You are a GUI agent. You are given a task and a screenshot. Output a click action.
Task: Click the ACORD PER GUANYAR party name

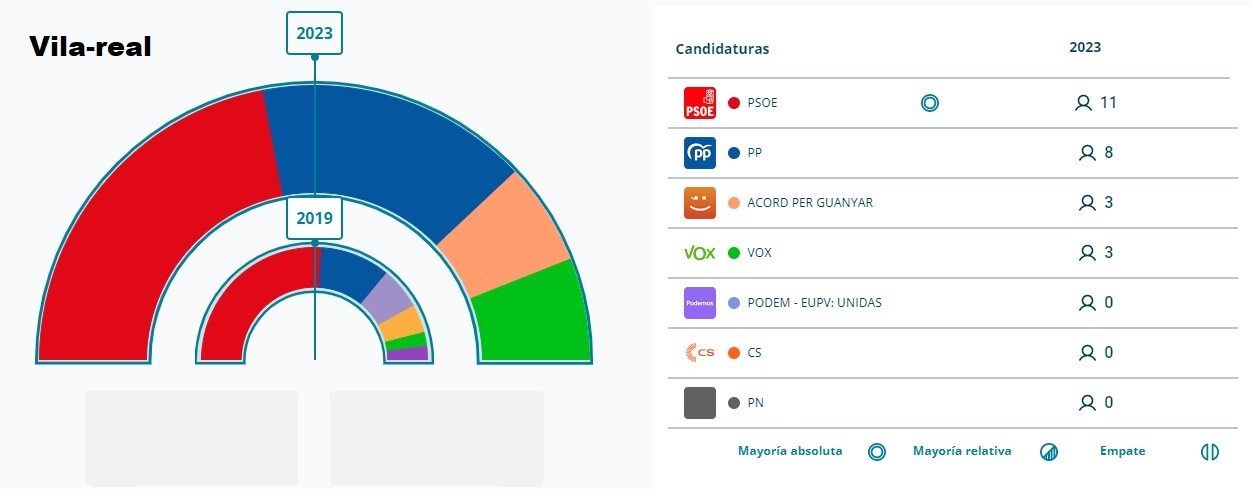tap(810, 203)
